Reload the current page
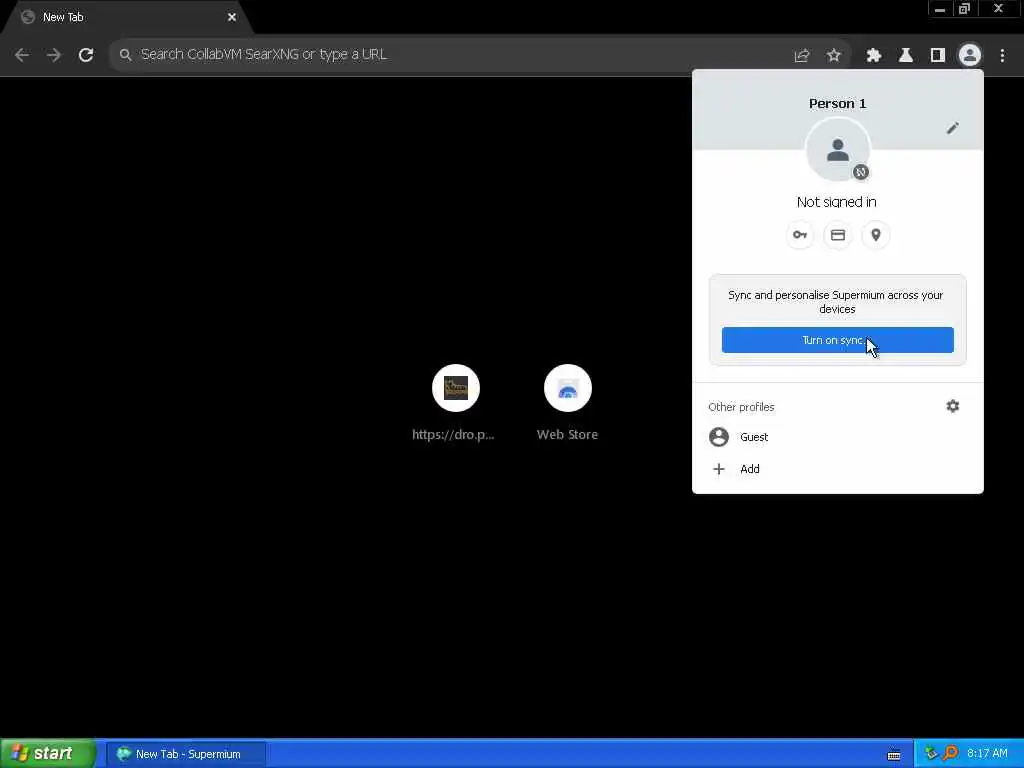1024x768 pixels. click(x=86, y=55)
